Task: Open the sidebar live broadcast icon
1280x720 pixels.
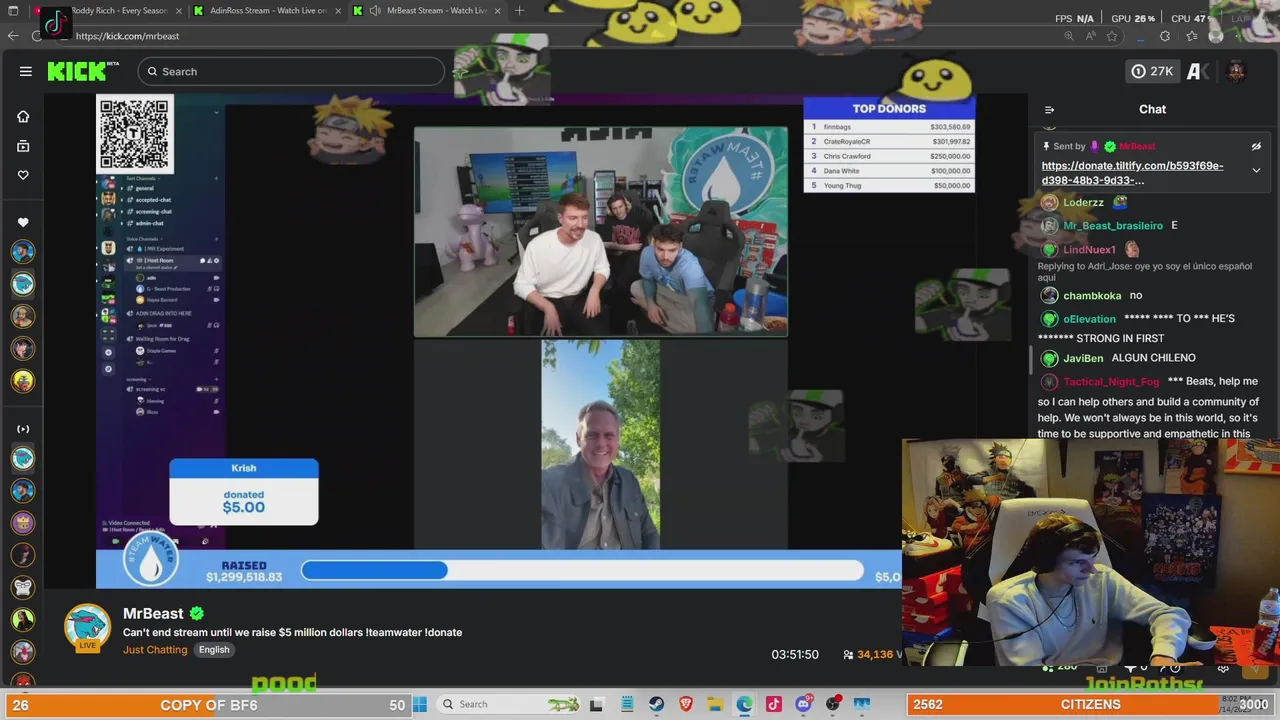Action: [x=23, y=429]
